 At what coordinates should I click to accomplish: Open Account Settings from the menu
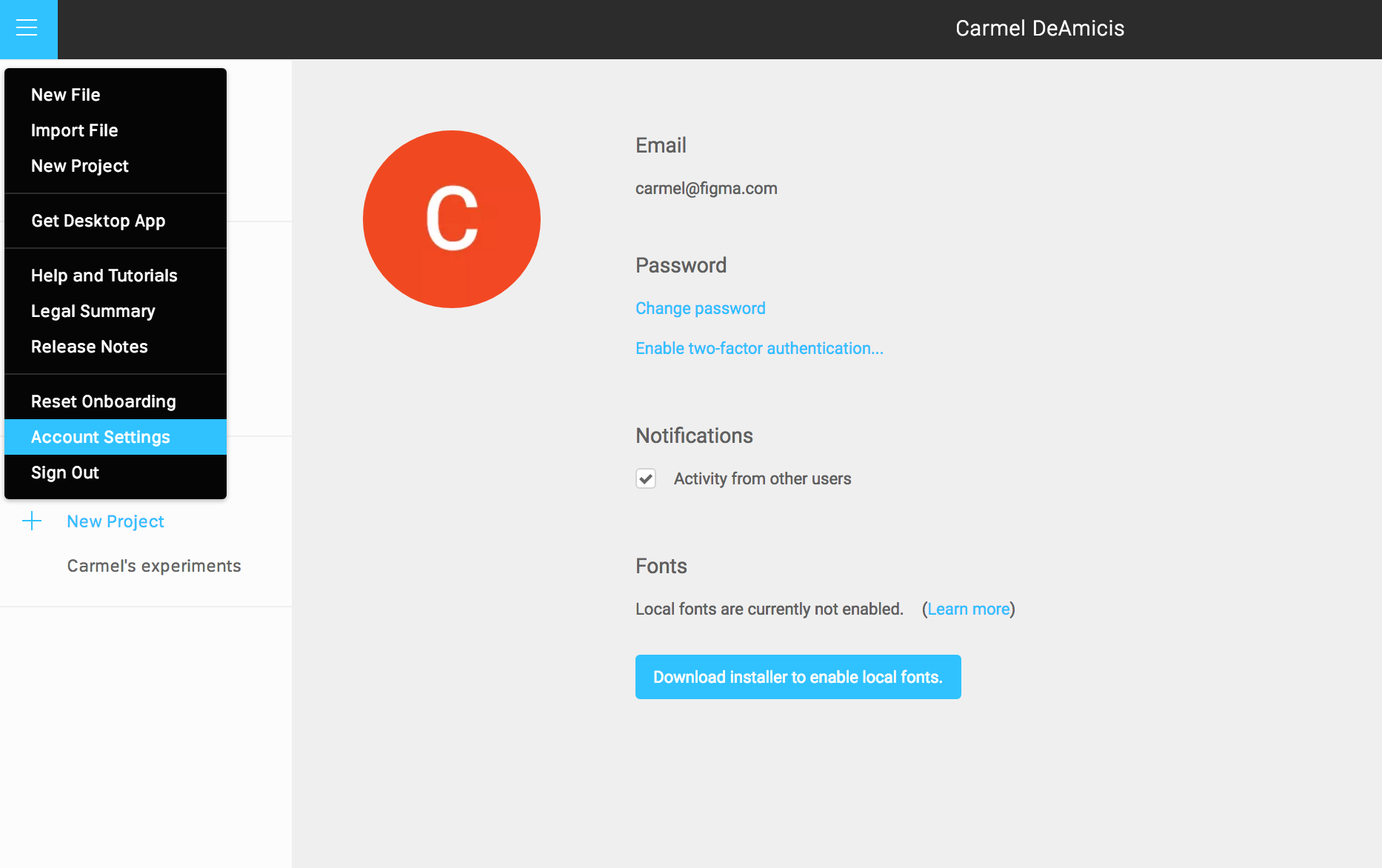click(x=100, y=436)
